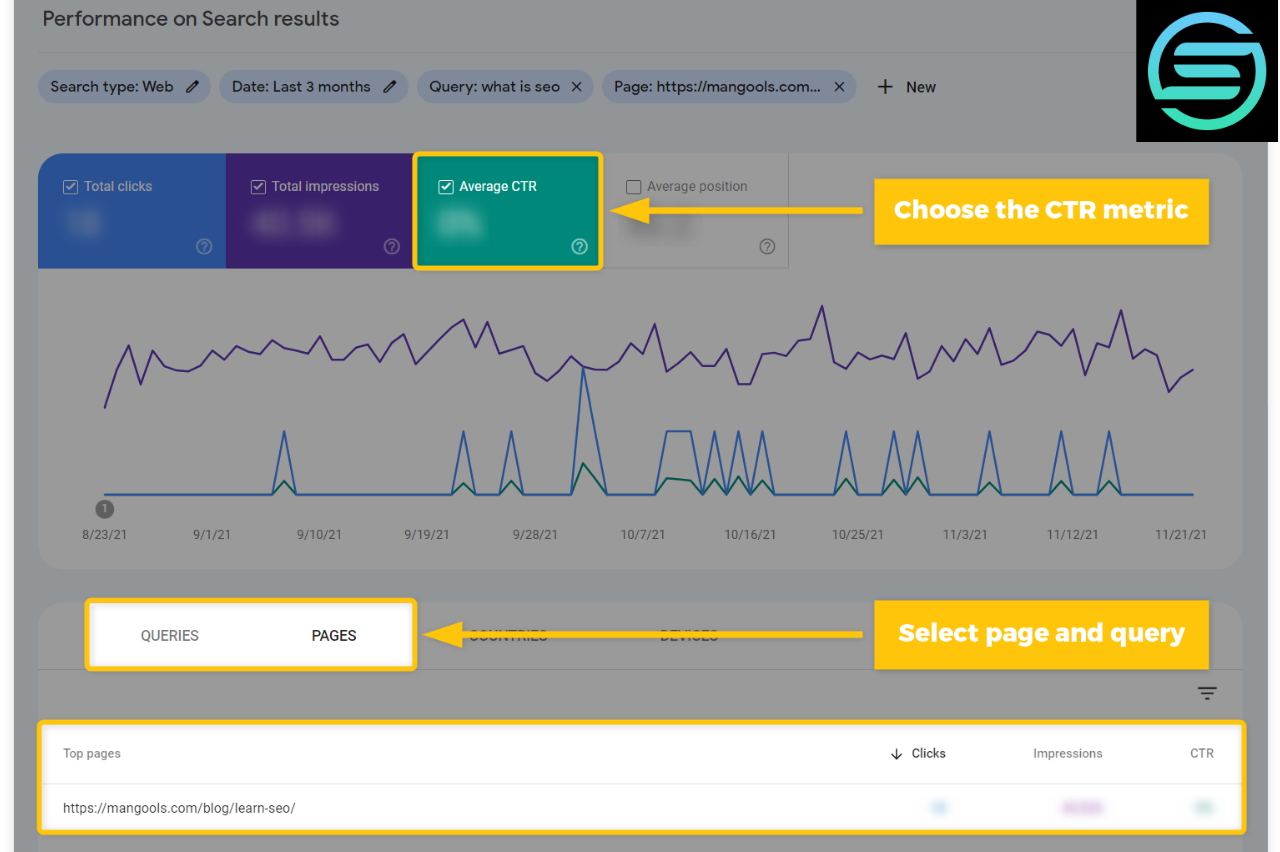The height and width of the screenshot is (852, 1280).
Task: Open help icon on Total clicks card
Action: (x=204, y=246)
